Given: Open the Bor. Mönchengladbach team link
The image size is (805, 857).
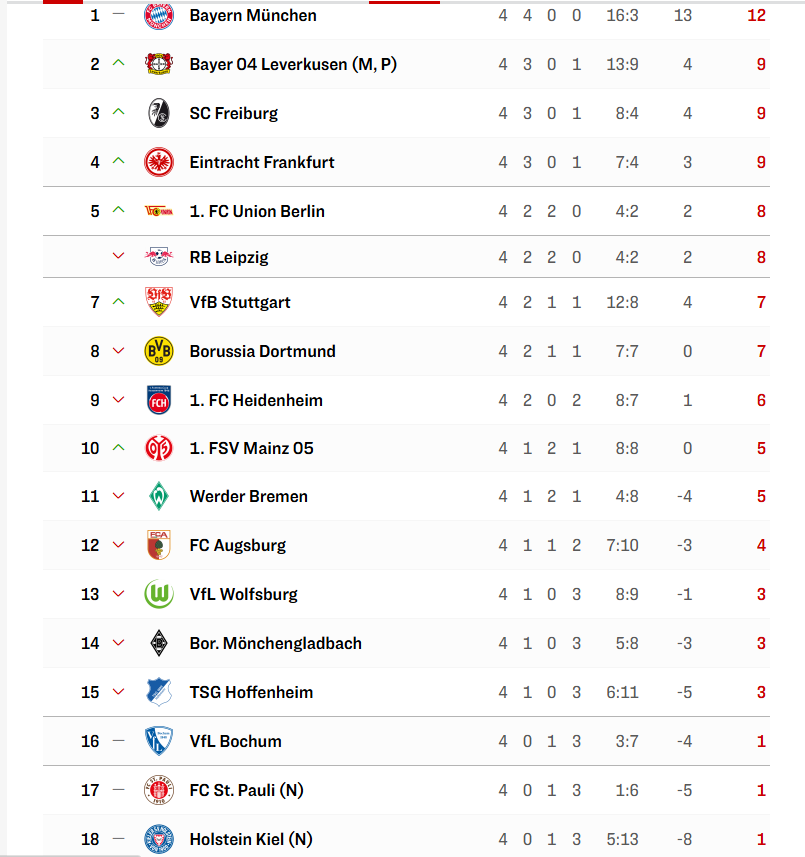Looking at the screenshot, I should pyautogui.click(x=275, y=643).
